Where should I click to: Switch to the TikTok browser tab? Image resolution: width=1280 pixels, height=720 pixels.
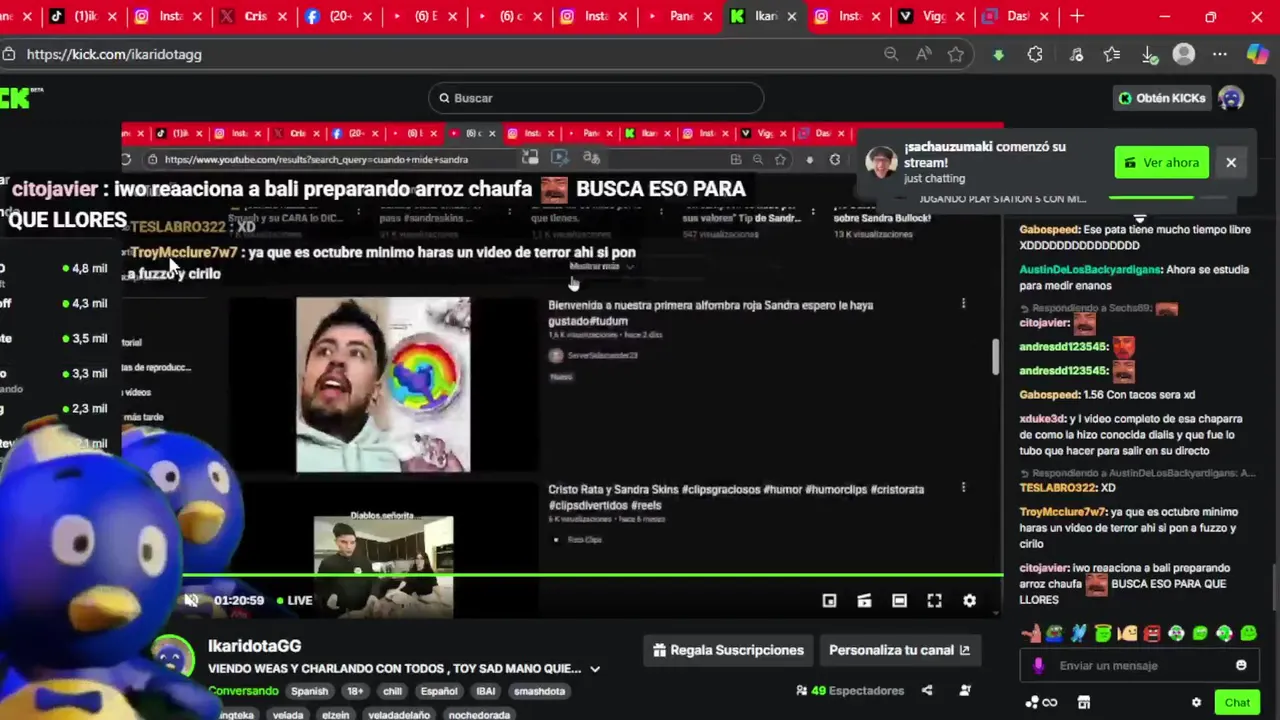click(84, 16)
